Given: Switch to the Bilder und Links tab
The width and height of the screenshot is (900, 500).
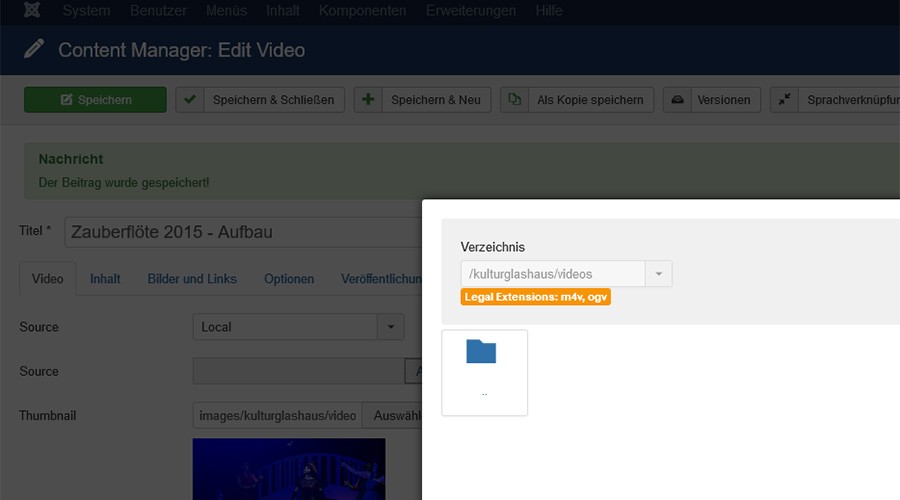Looking at the screenshot, I should [x=192, y=279].
